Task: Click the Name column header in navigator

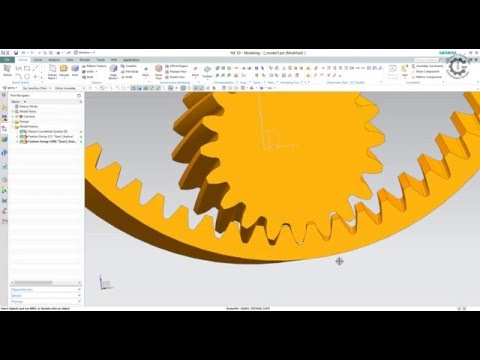Action: [x=19, y=101]
